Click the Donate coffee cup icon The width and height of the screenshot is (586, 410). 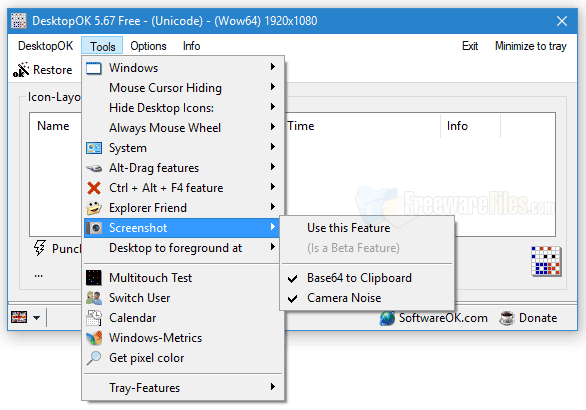(507, 318)
